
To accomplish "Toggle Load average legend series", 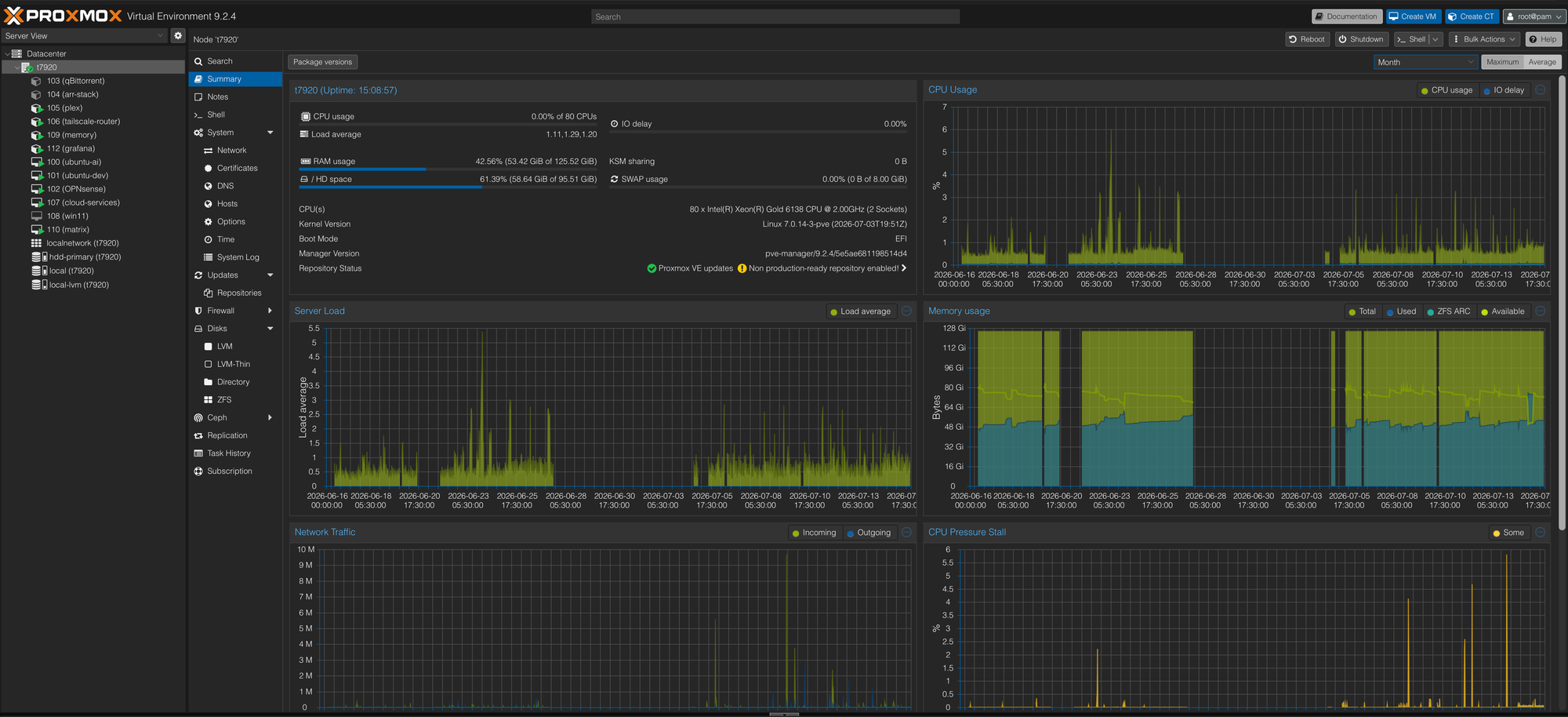I will click(860, 311).
